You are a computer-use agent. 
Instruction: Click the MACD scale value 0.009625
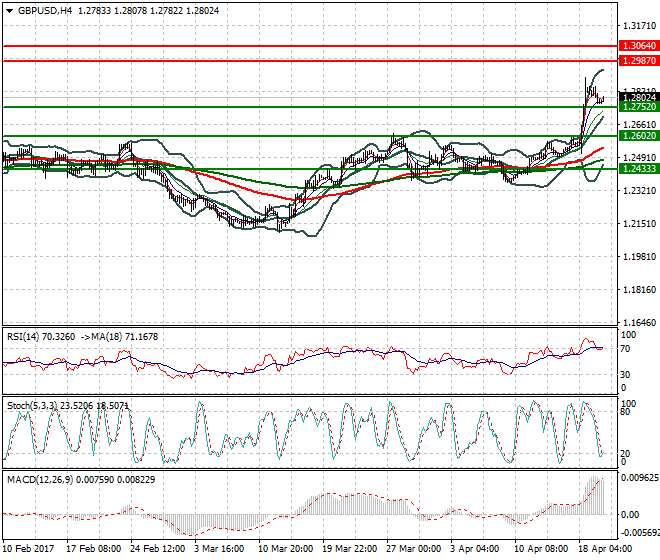pyautogui.click(x=640, y=478)
